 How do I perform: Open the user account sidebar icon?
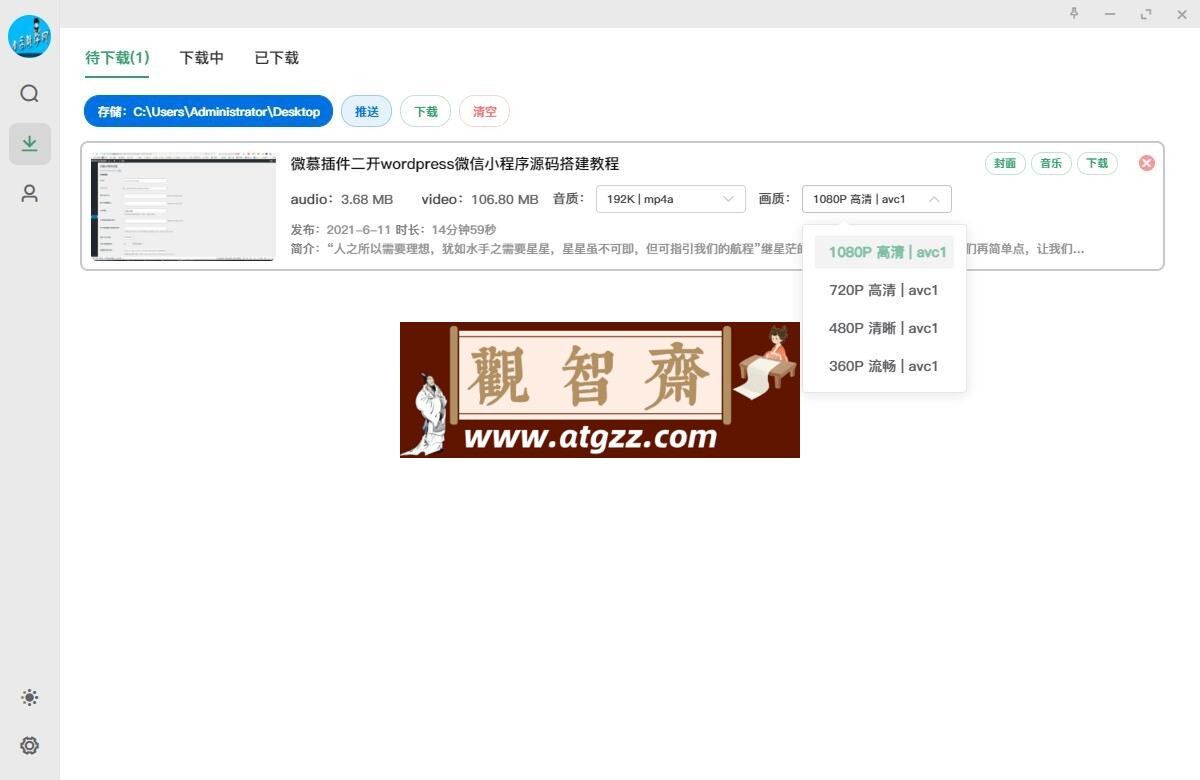click(x=30, y=193)
